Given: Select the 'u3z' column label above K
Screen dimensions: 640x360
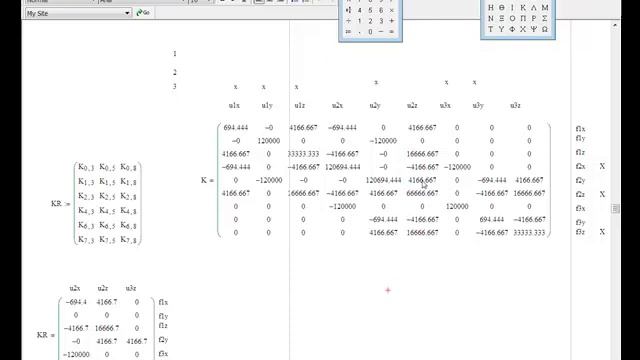Looking at the screenshot, I should (515, 105).
